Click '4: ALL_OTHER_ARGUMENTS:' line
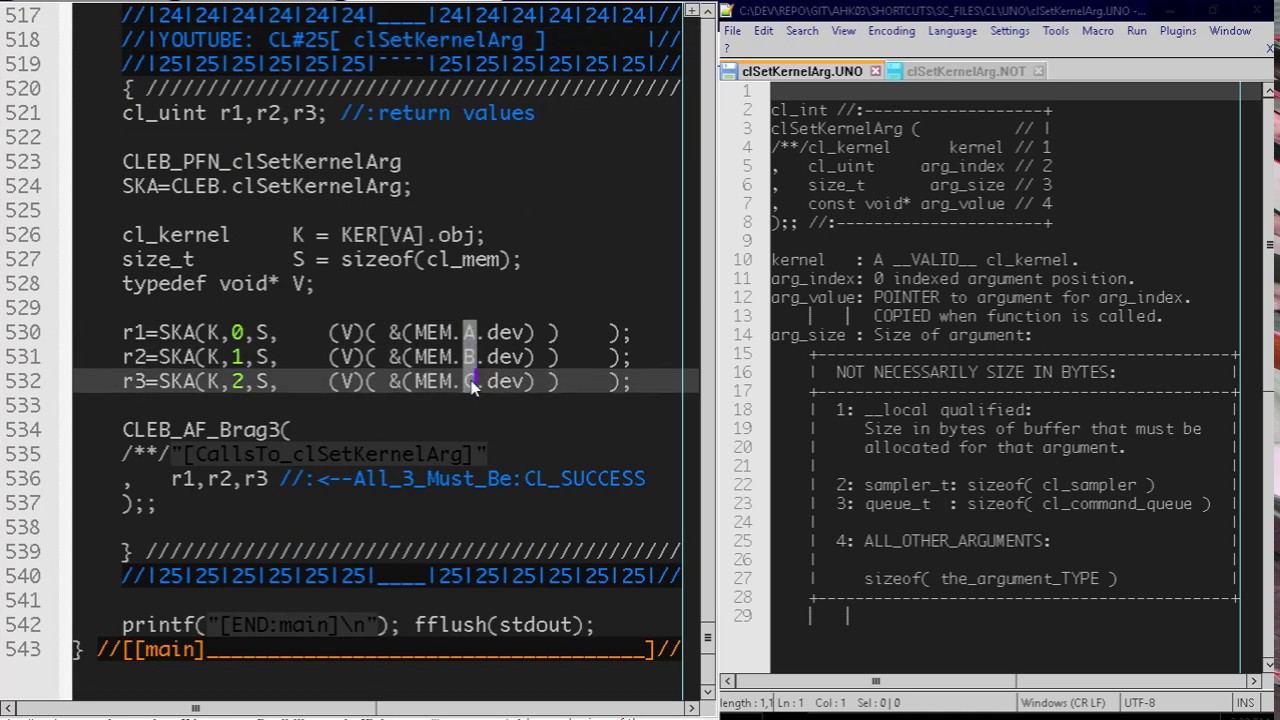Image resolution: width=1280 pixels, height=720 pixels. 943,541
